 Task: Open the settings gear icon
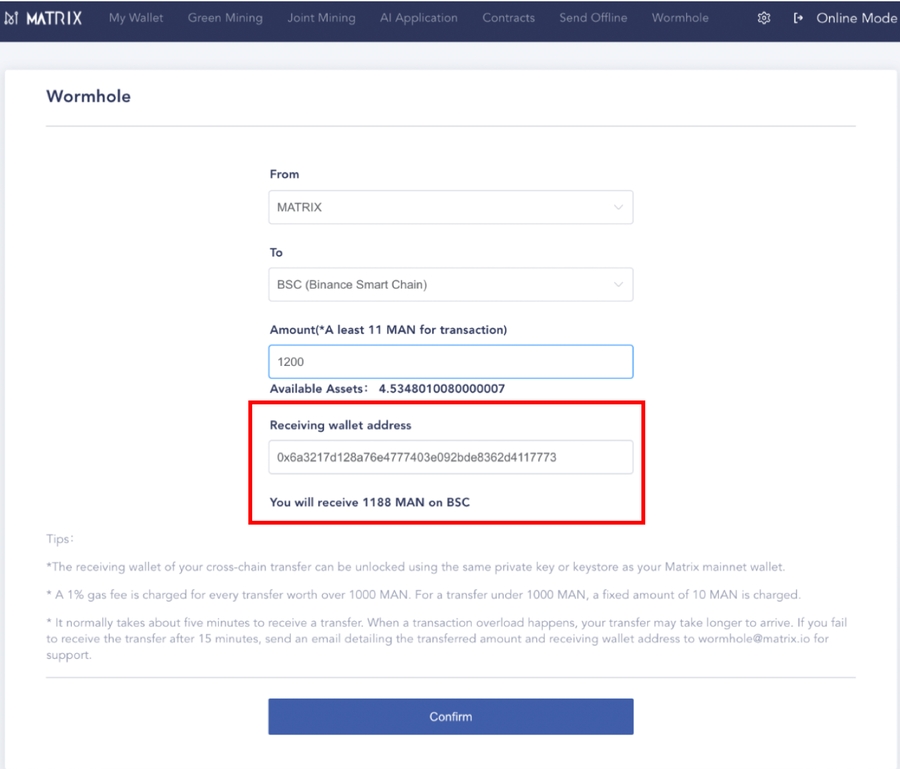(x=763, y=17)
